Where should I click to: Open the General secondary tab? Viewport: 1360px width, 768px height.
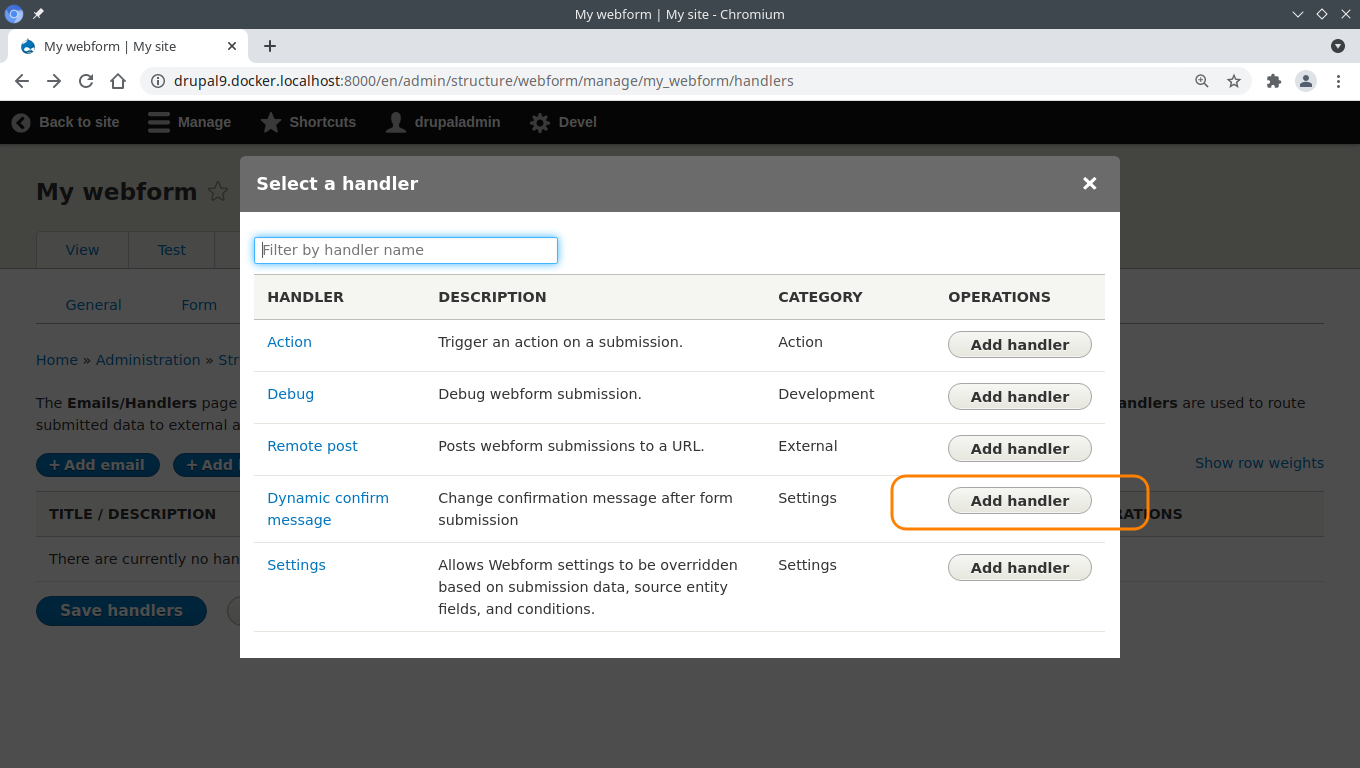pos(94,305)
